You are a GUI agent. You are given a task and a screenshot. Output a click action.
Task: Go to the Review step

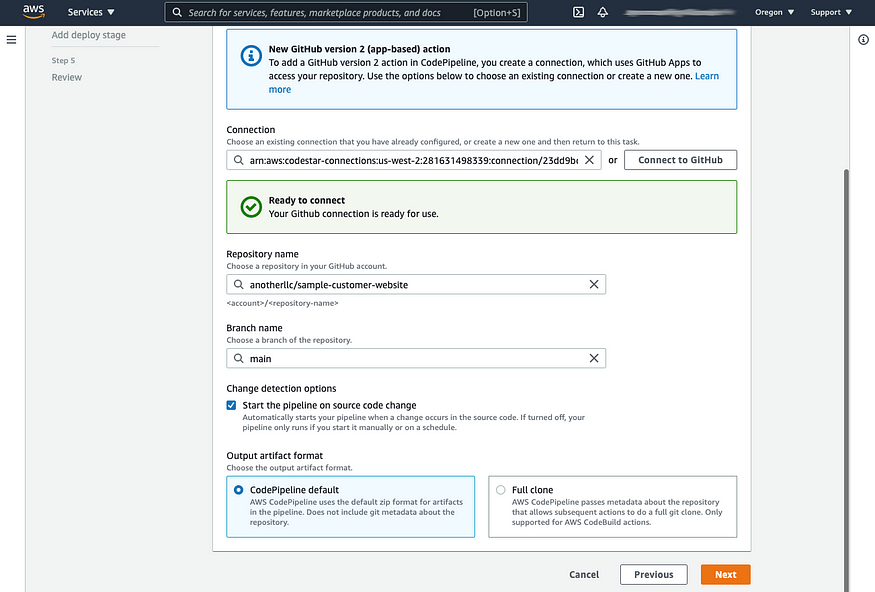pos(66,77)
